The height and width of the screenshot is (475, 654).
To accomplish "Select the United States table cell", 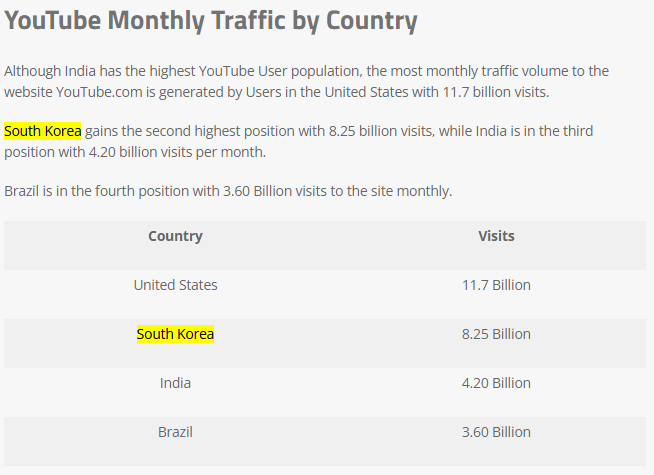I will pyautogui.click(x=175, y=285).
